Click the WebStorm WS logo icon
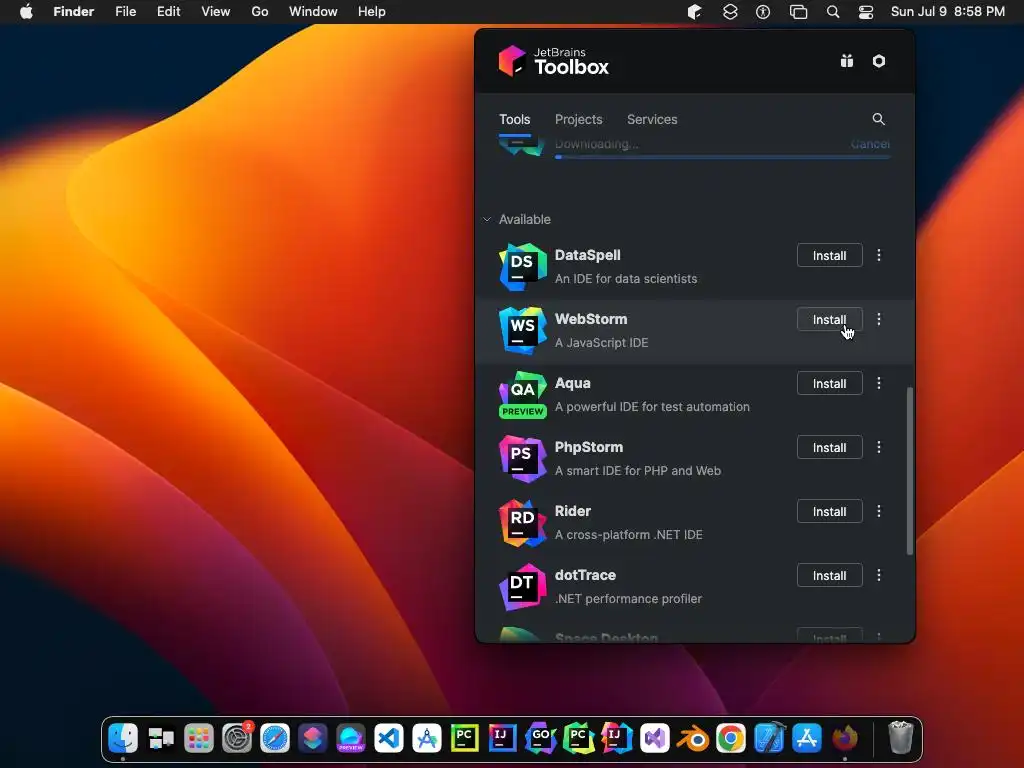Image resolution: width=1024 pixels, height=768 pixels. click(x=522, y=330)
